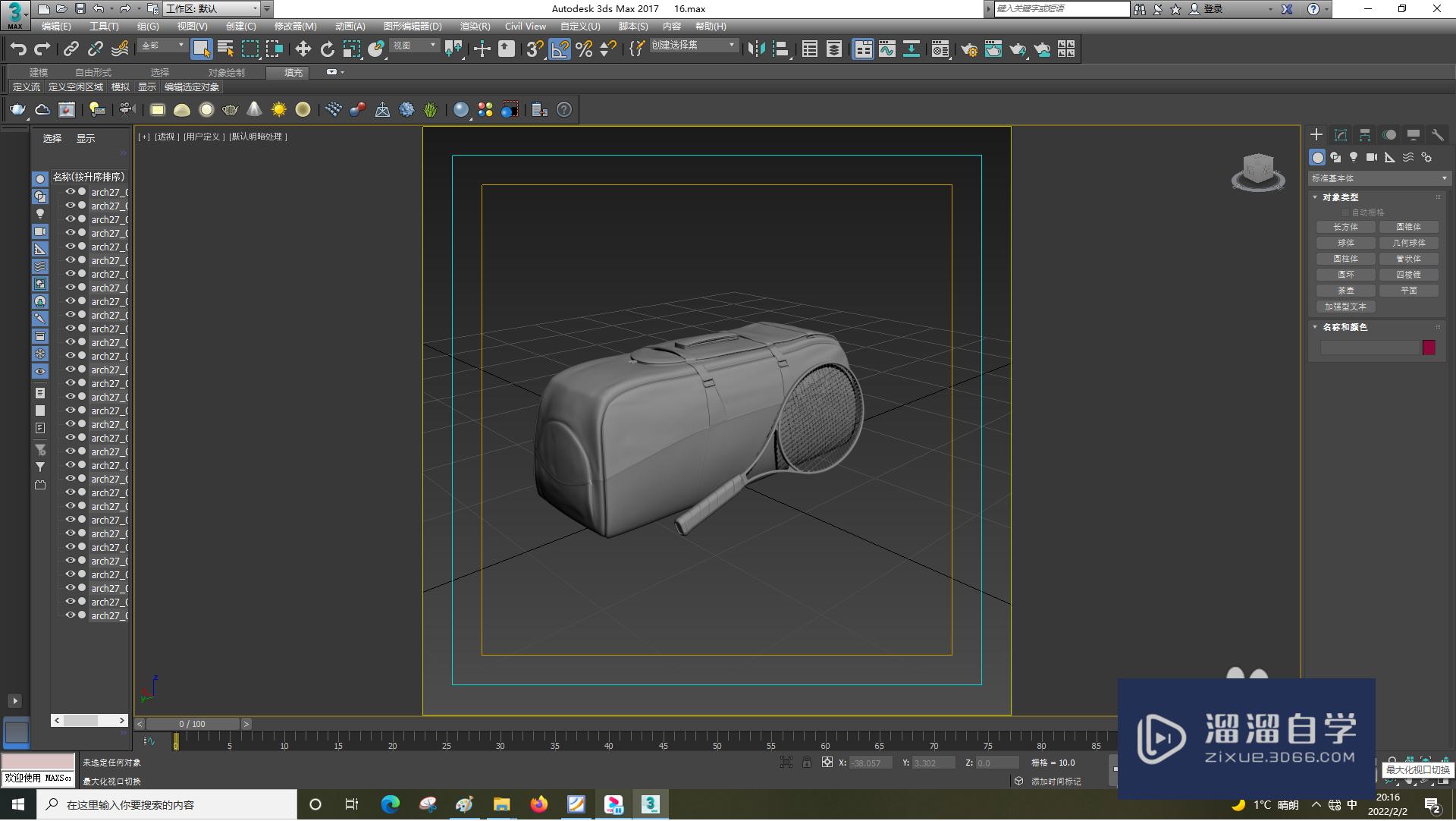Click the Undo arrow in main toolbar
The height and width of the screenshot is (821, 1456).
(18, 49)
